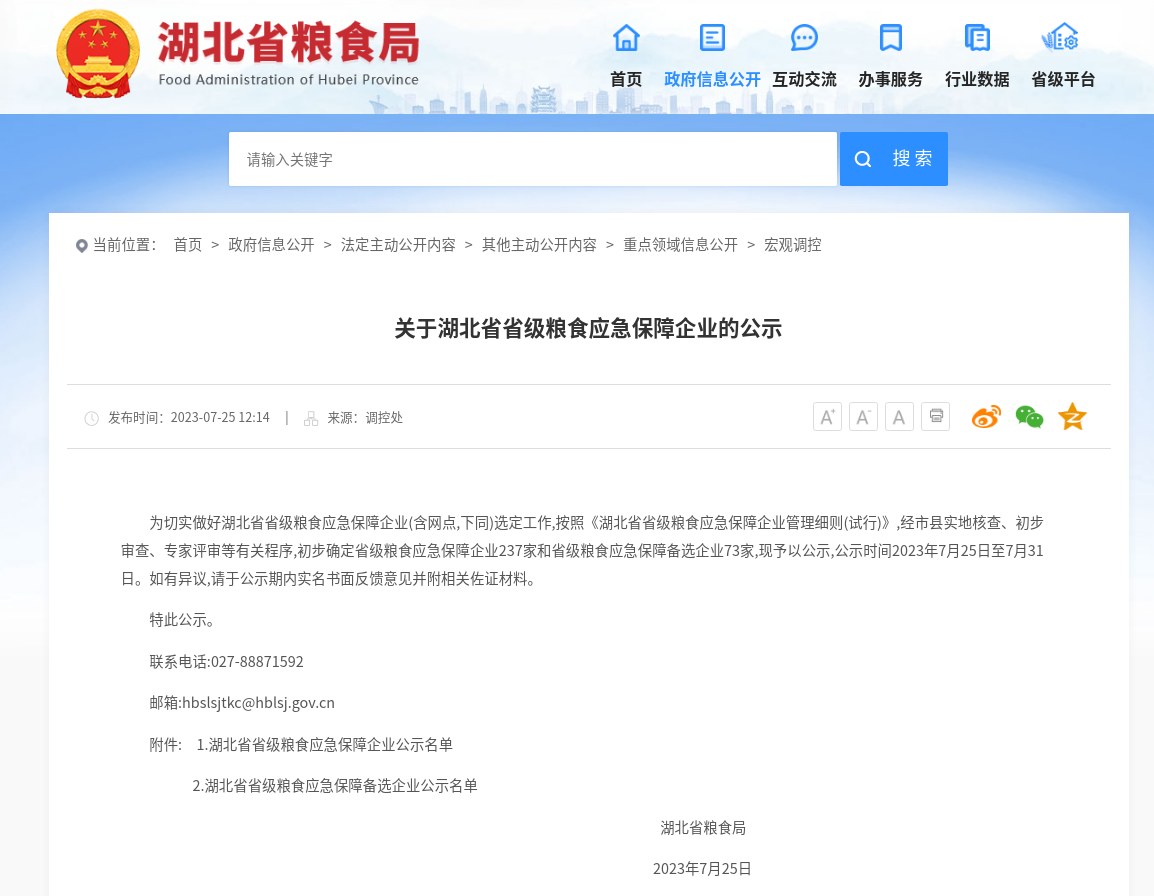Click the clock icon beside 发布时间
1154x896 pixels.
(x=91, y=418)
